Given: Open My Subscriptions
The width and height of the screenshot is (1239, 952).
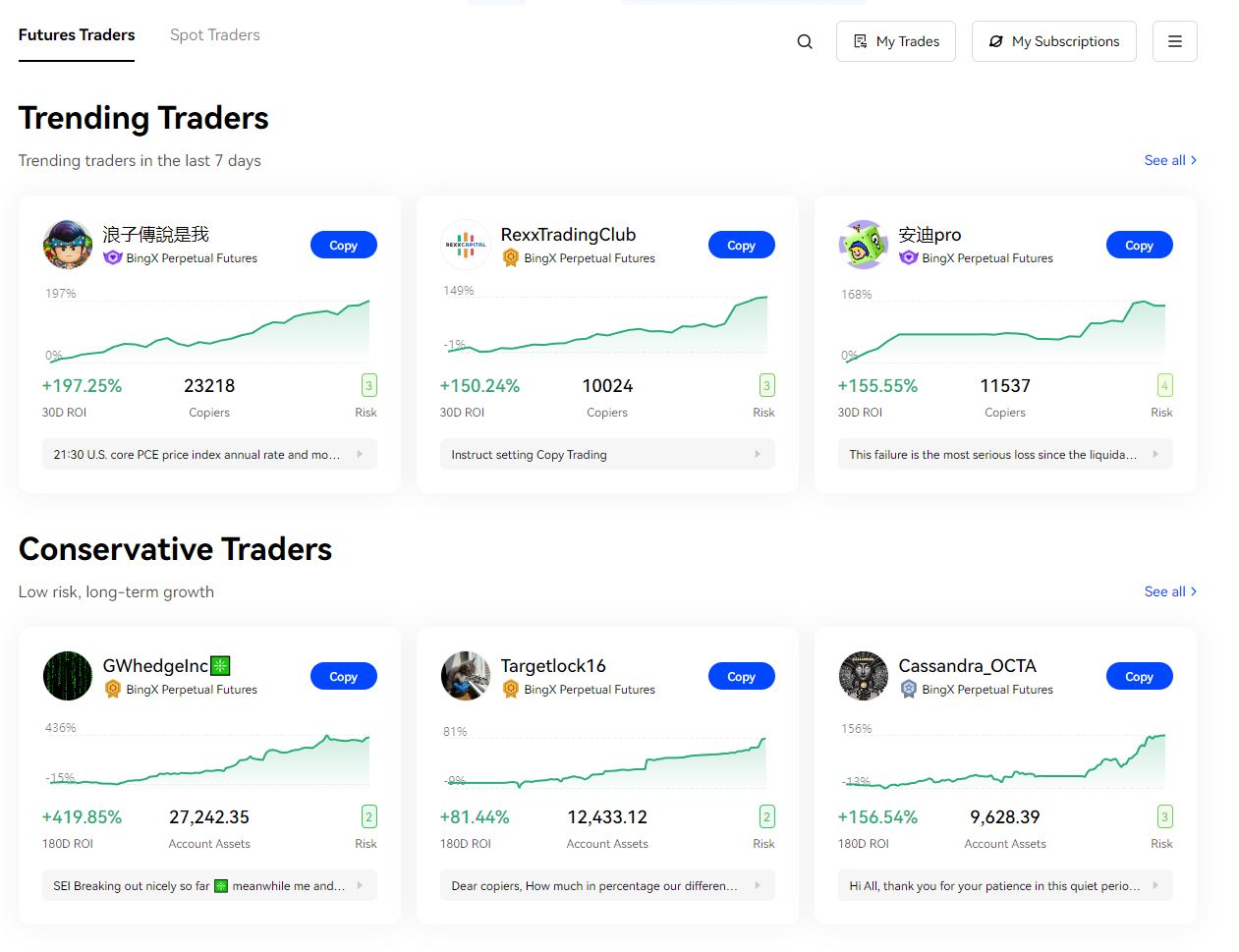Looking at the screenshot, I should pyautogui.click(x=1053, y=41).
